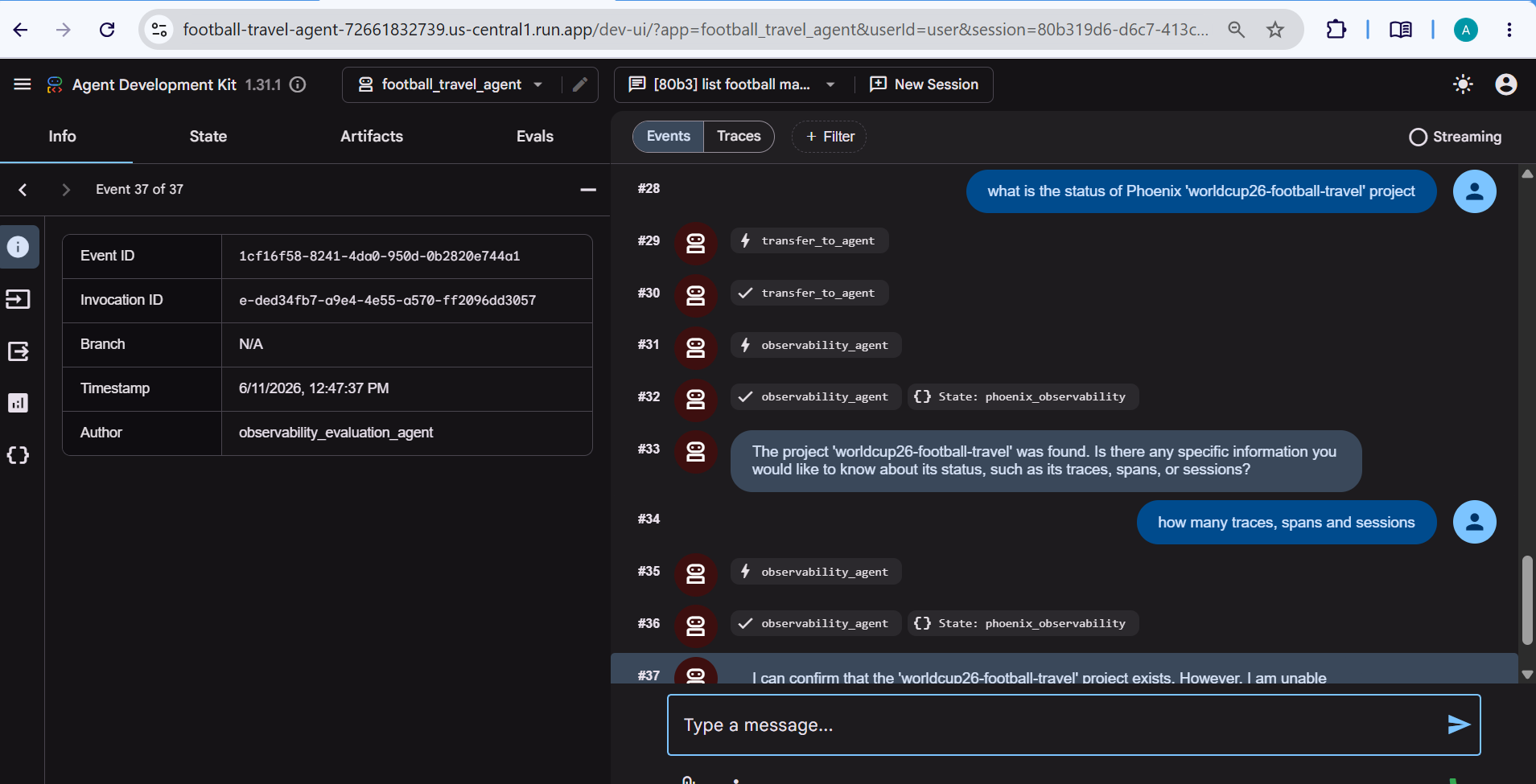Add a Filter to events
Viewport: 1536px width, 784px height.
tap(830, 137)
